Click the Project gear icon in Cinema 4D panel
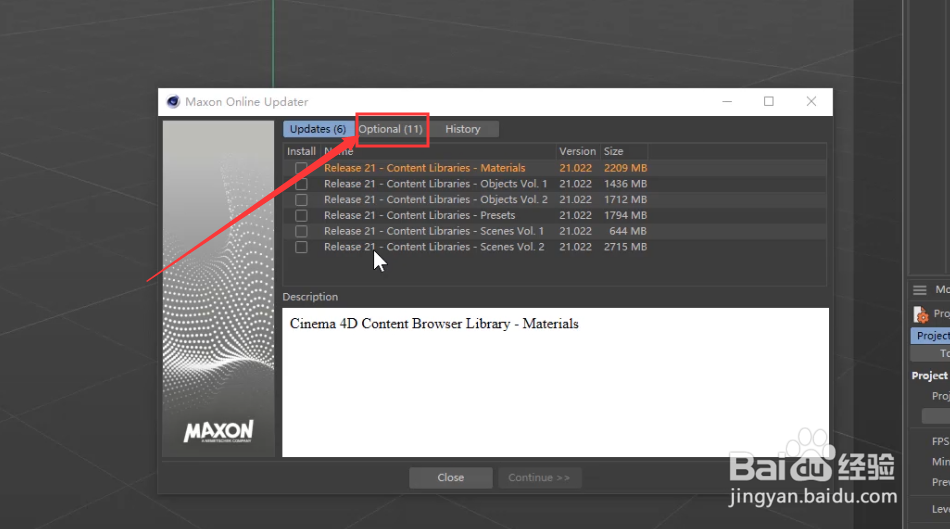Image resolution: width=950 pixels, height=529 pixels. (x=921, y=314)
